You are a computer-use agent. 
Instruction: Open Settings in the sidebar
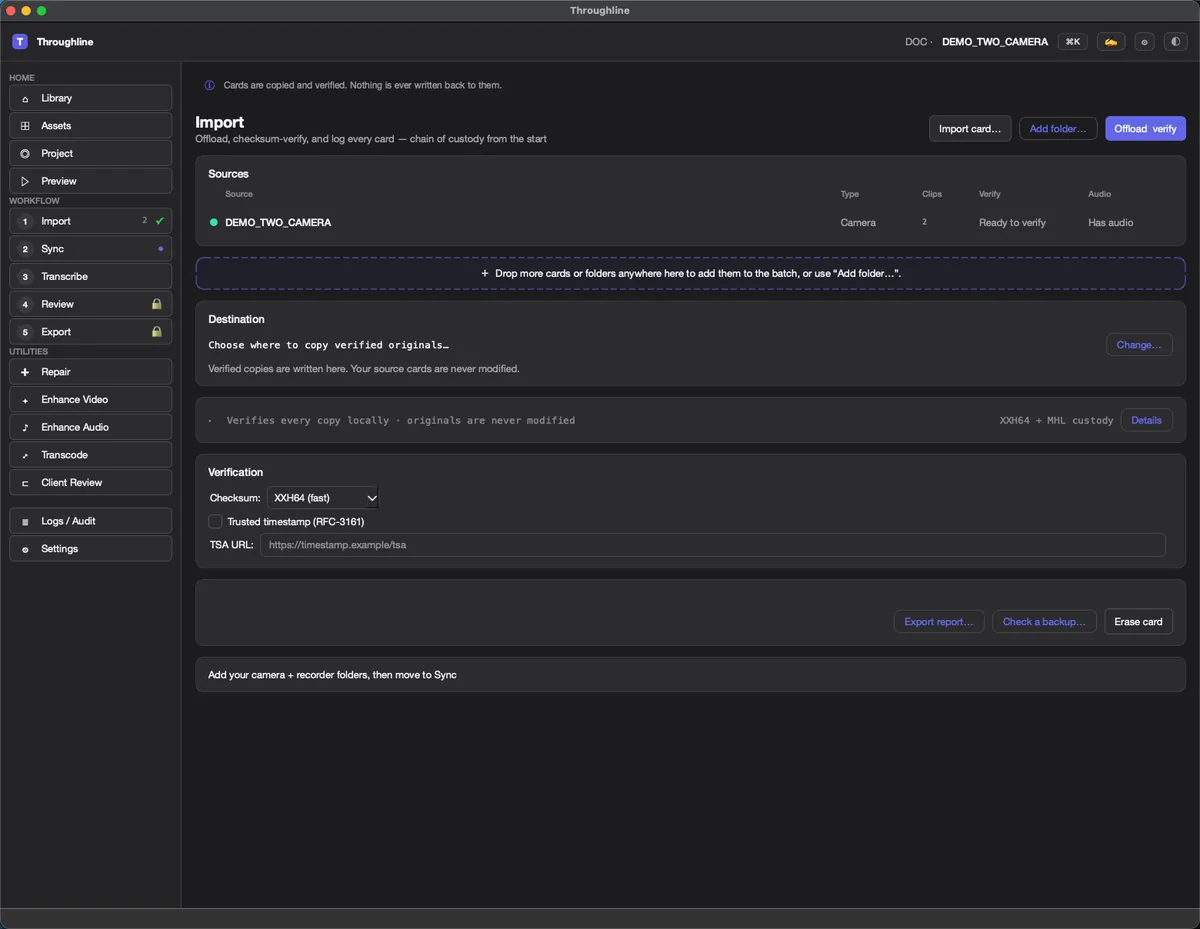pos(91,549)
